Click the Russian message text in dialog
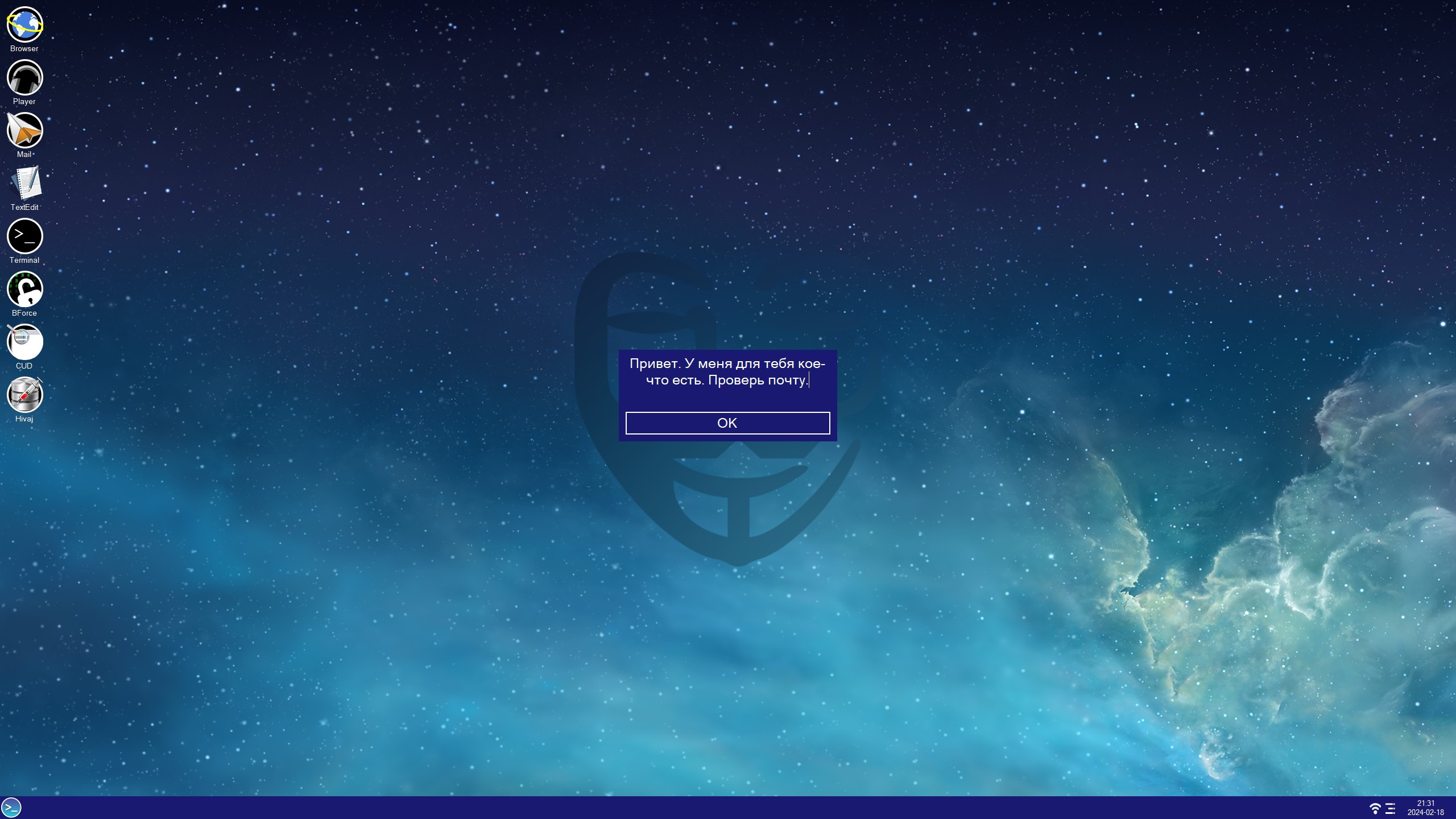Viewport: 1456px width, 819px height. 727,372
